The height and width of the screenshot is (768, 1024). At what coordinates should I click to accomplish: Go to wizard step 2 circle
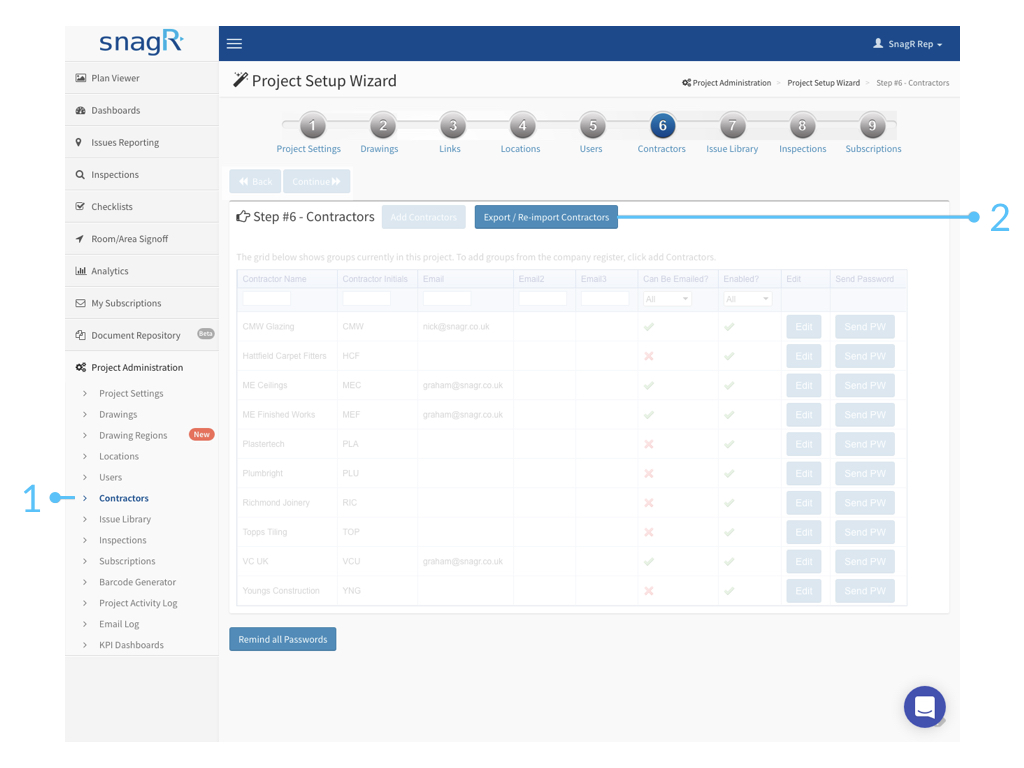click(x=383, y=125)
